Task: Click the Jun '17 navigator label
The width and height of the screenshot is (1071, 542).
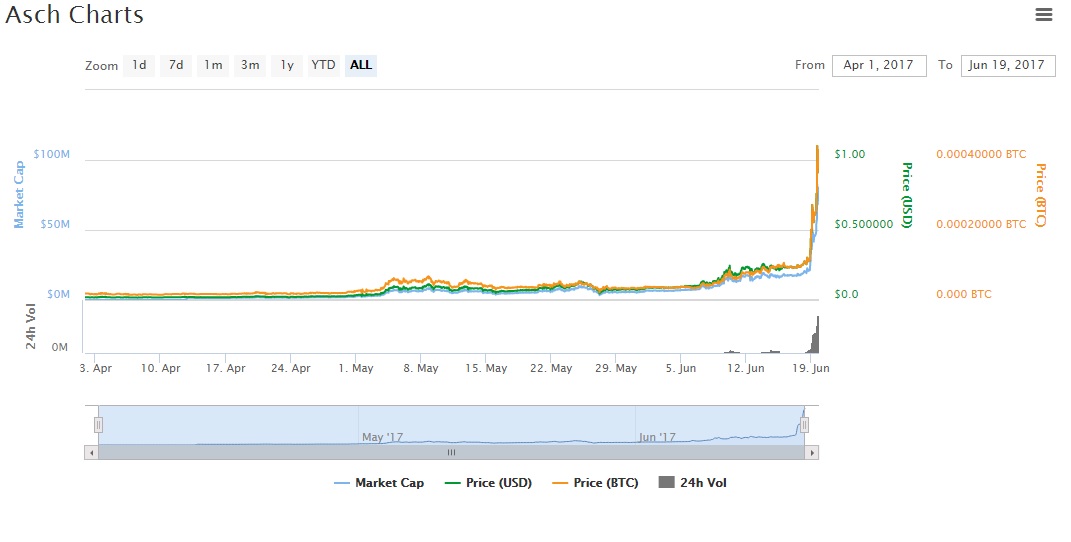Action: point(657,437)
